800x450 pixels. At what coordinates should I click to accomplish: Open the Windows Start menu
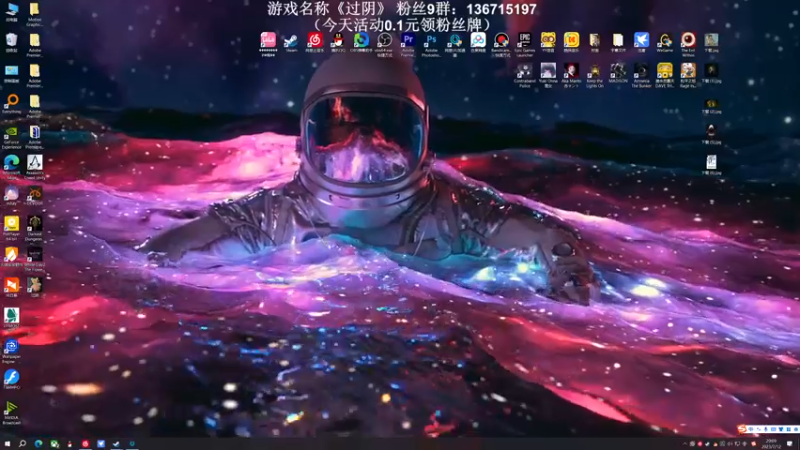pos(7,444)
